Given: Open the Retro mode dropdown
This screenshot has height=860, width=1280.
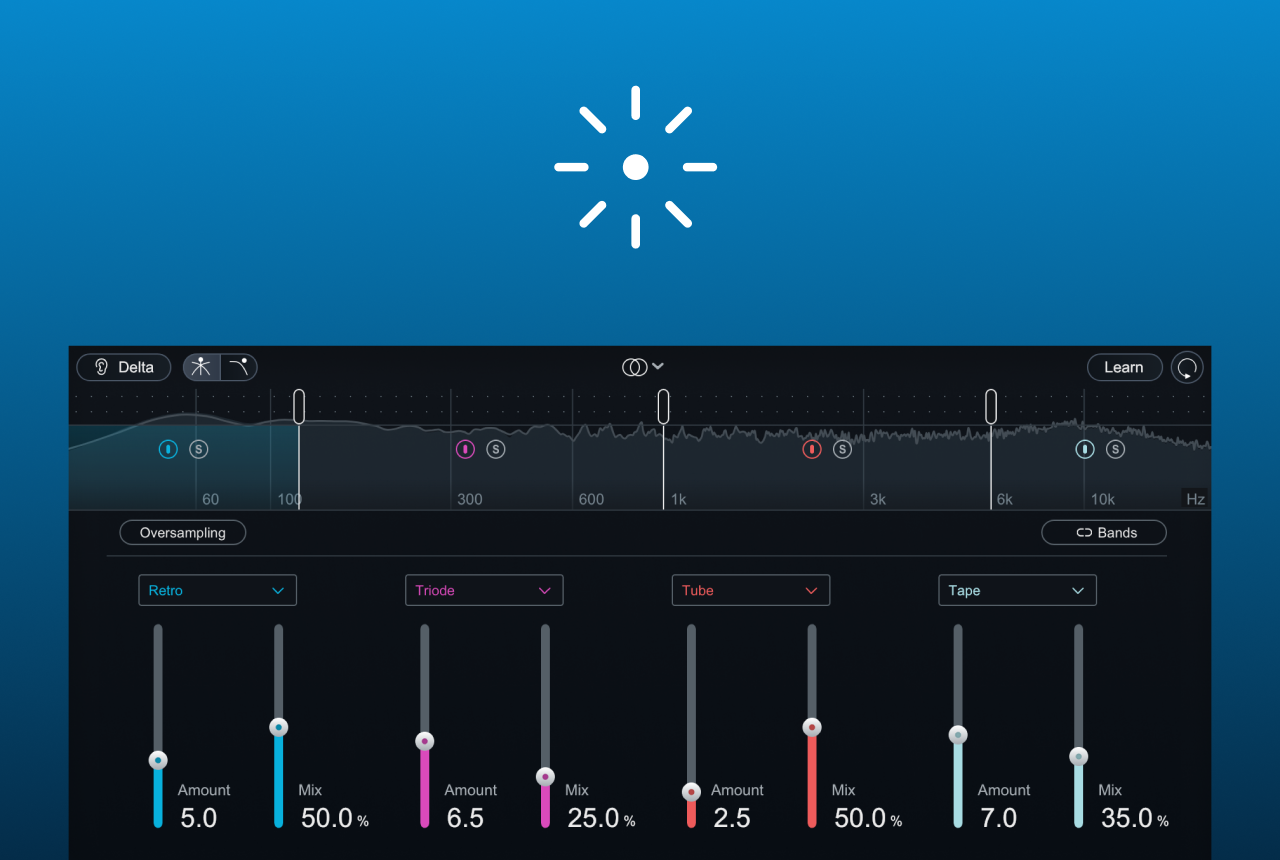Looking at the screenshot, I should (x=218, y=590).
